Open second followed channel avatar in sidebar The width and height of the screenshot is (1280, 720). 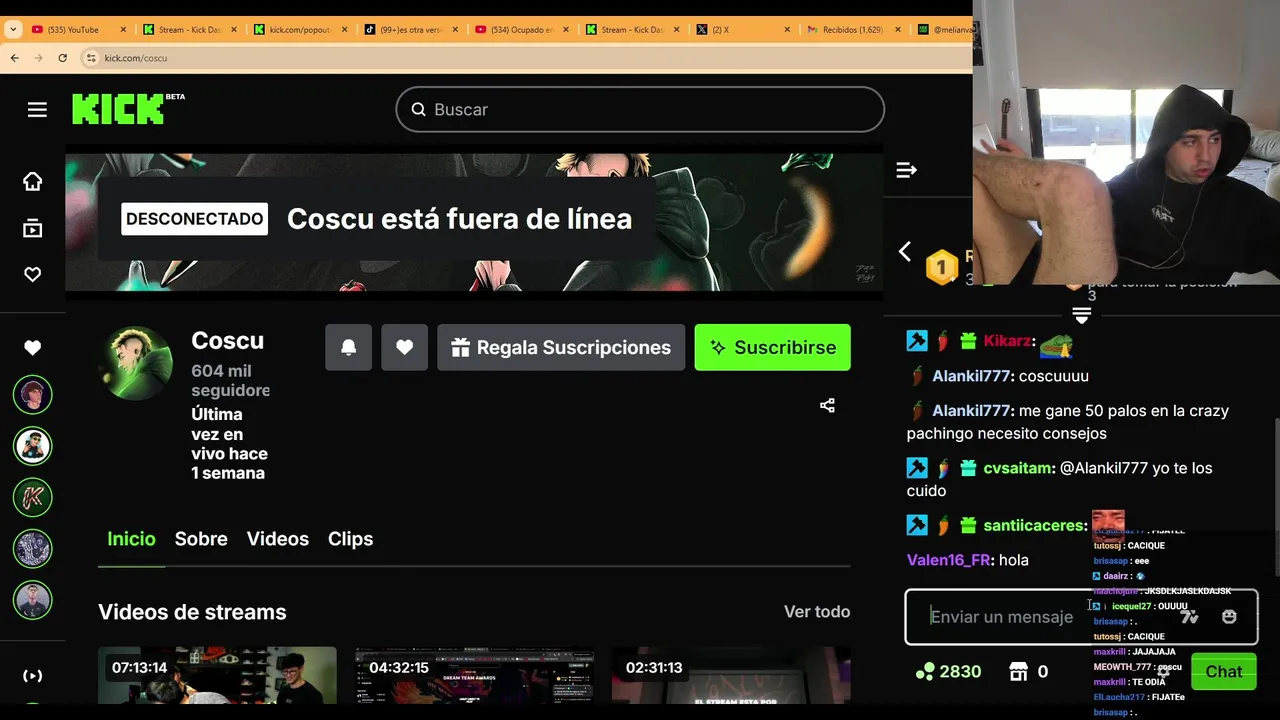[32, 446]
